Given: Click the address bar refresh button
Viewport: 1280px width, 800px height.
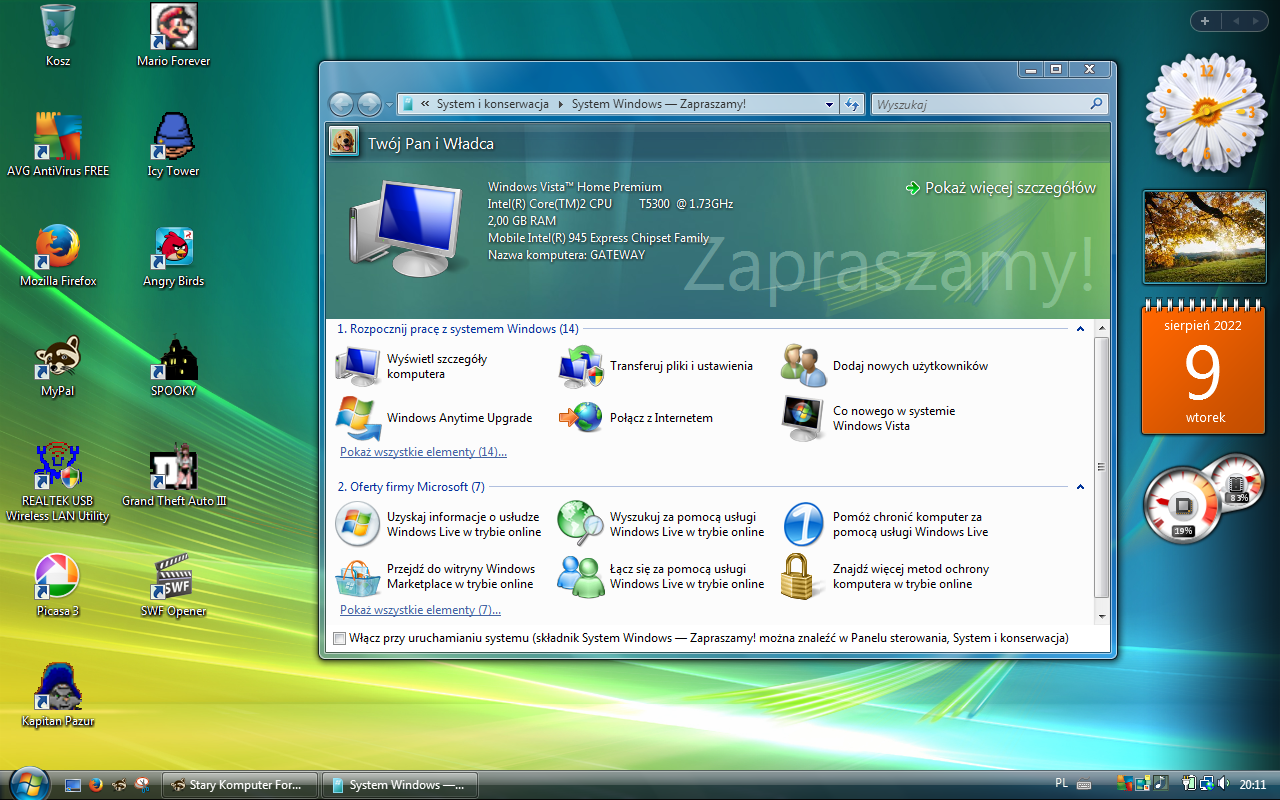Looking at the screenshot, I should (x=852, y=104).
